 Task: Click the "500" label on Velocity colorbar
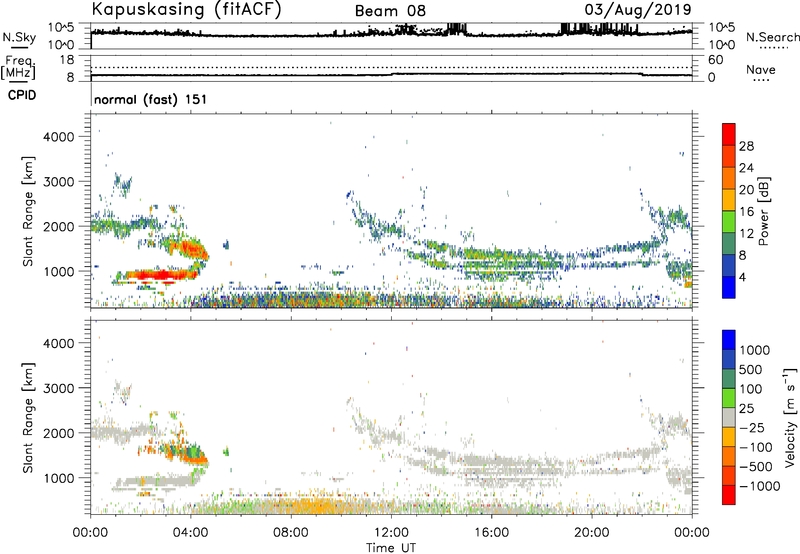click(749, 369)
